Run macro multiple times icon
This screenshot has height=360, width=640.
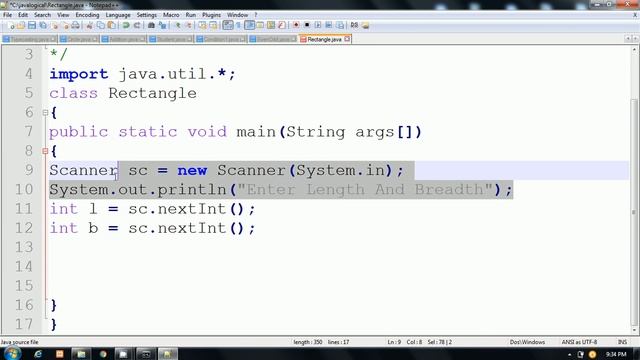tap(329, 25)
